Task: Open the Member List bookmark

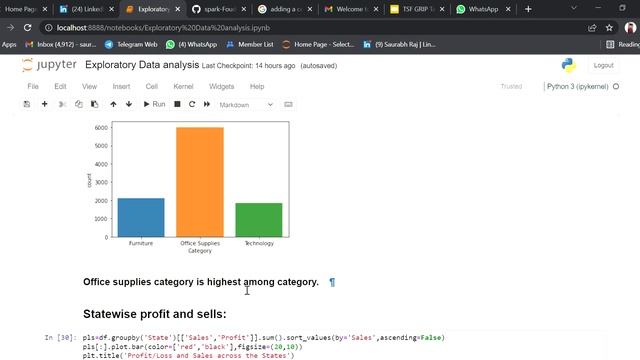Action: 250,44
